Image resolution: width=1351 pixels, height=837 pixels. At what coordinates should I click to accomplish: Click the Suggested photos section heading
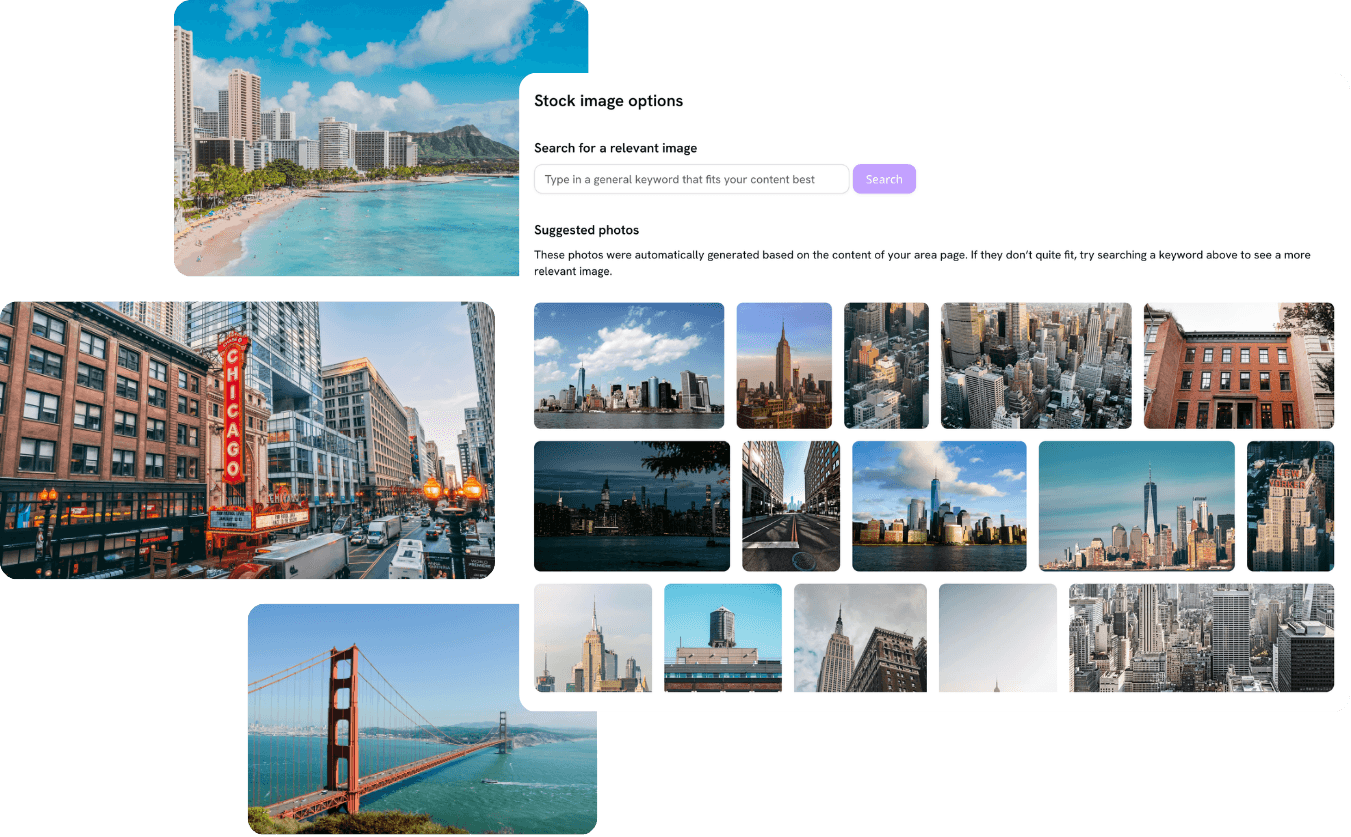click(586, 230)
